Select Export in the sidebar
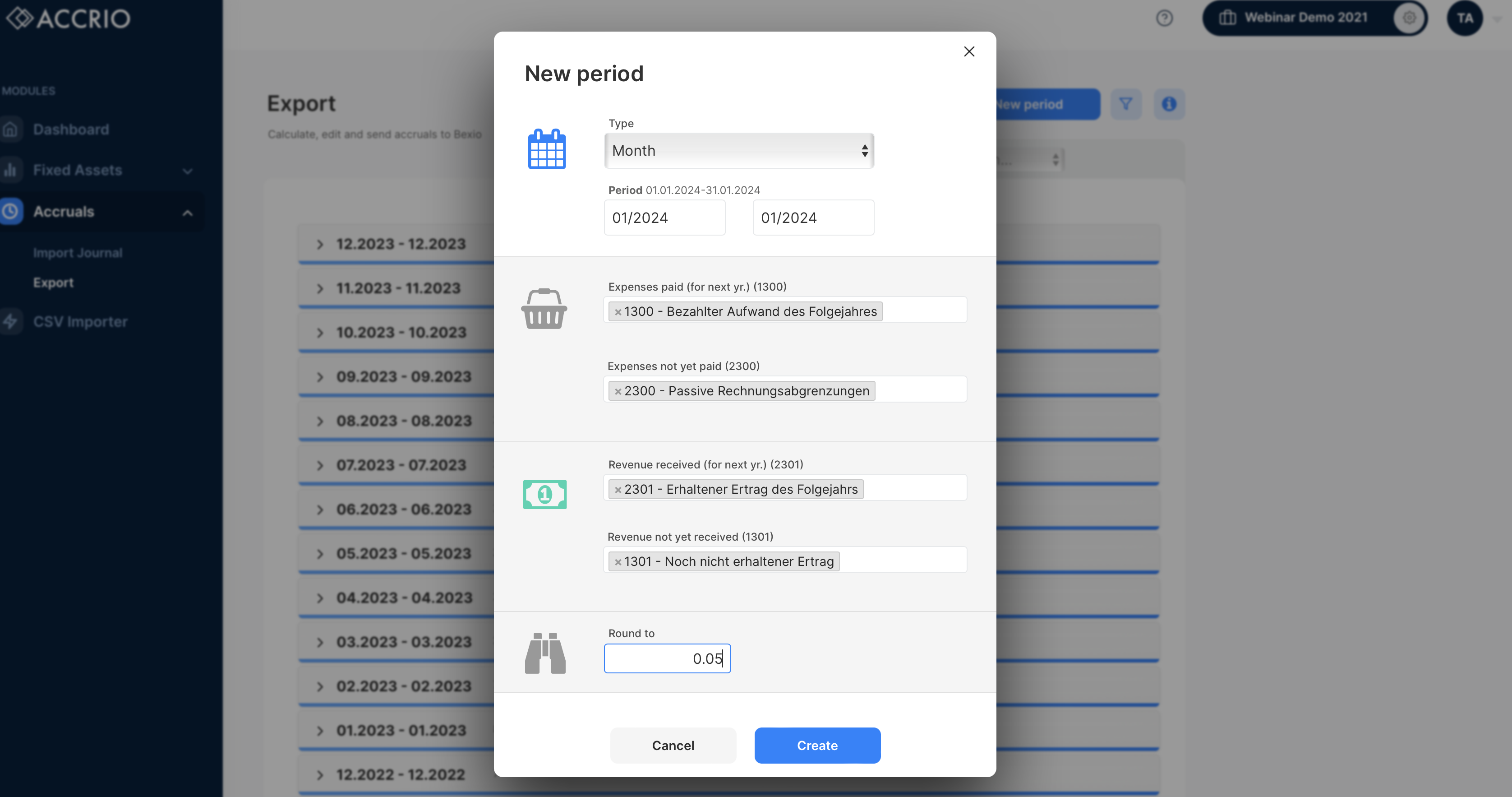 point(53,283)
